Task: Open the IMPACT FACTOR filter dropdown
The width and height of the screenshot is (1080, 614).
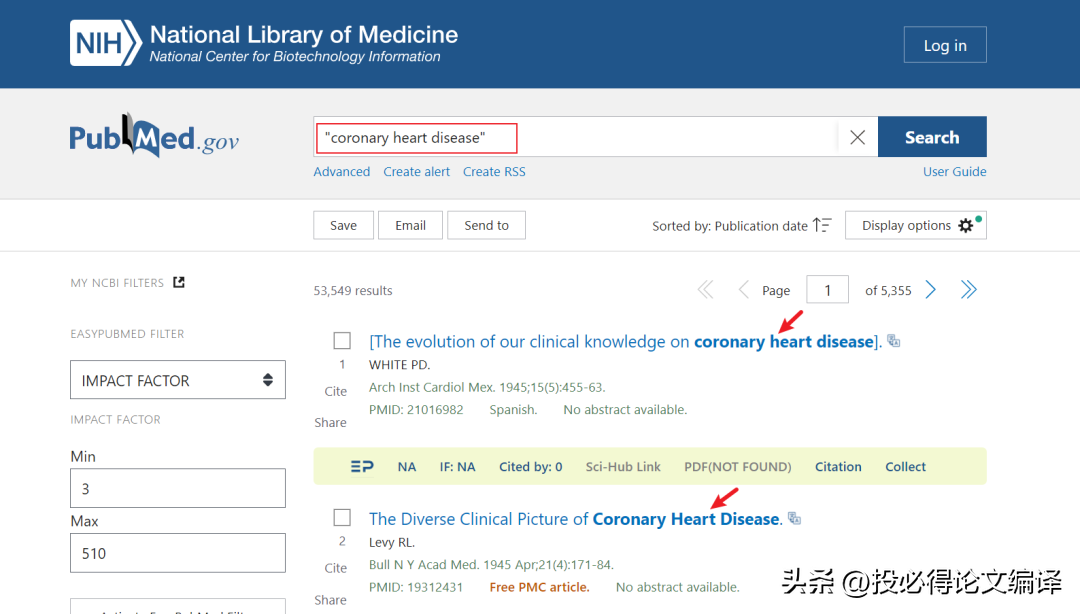Action: point(178,380)
